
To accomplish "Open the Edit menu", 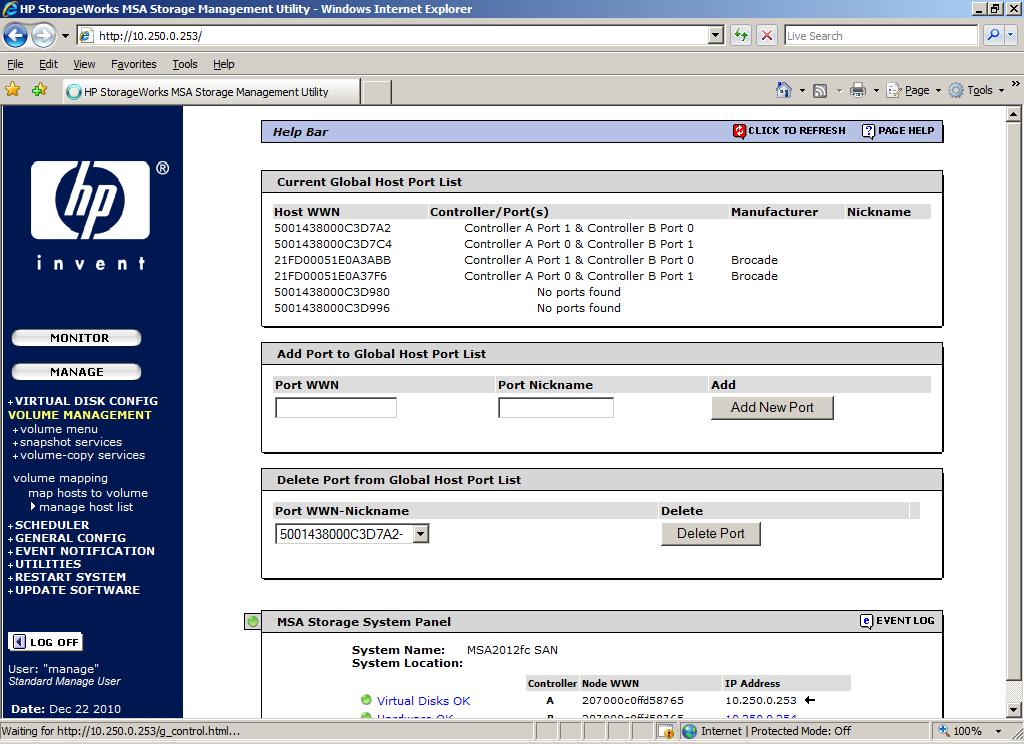I will pos(48,64).
